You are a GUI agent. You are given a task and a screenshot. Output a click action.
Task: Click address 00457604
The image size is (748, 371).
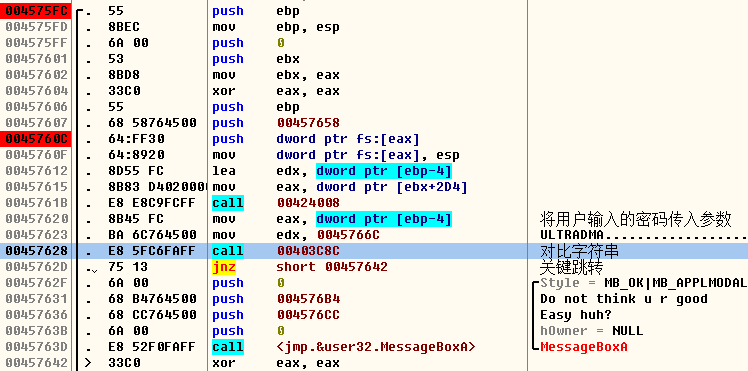point(36,91)
